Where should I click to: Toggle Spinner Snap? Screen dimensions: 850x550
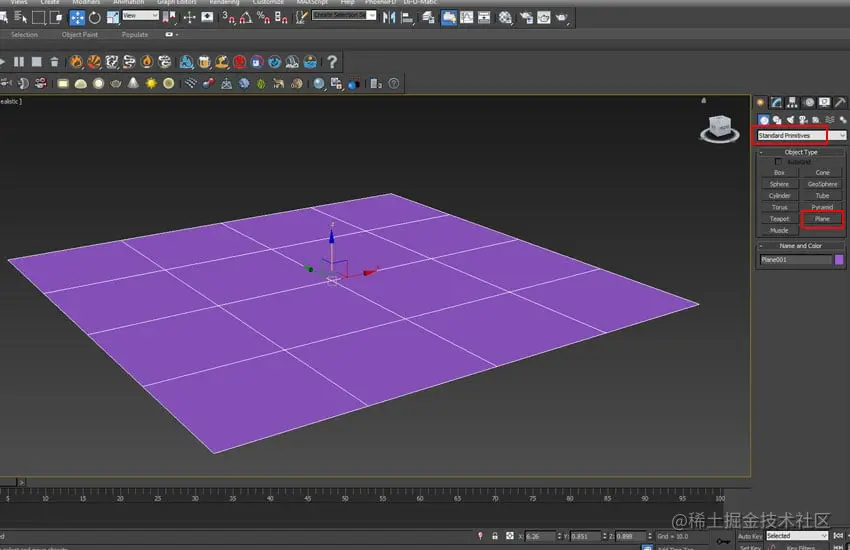tap(281, 17)
